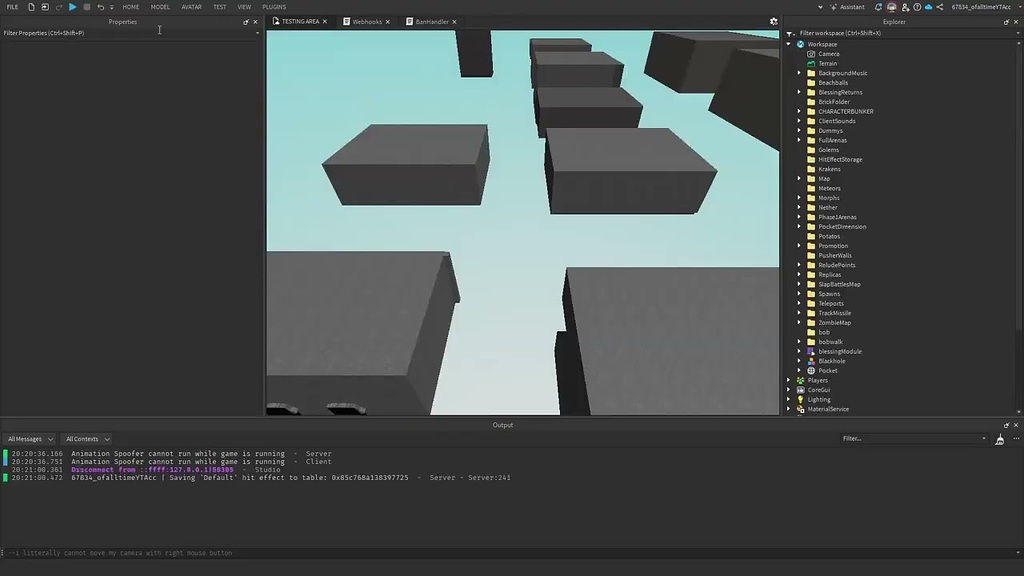Image resolution: width=1024 pixels, height=576 pixels.
Task: Open the MODEL ribbon menu
Action: [x=160, y=6]
